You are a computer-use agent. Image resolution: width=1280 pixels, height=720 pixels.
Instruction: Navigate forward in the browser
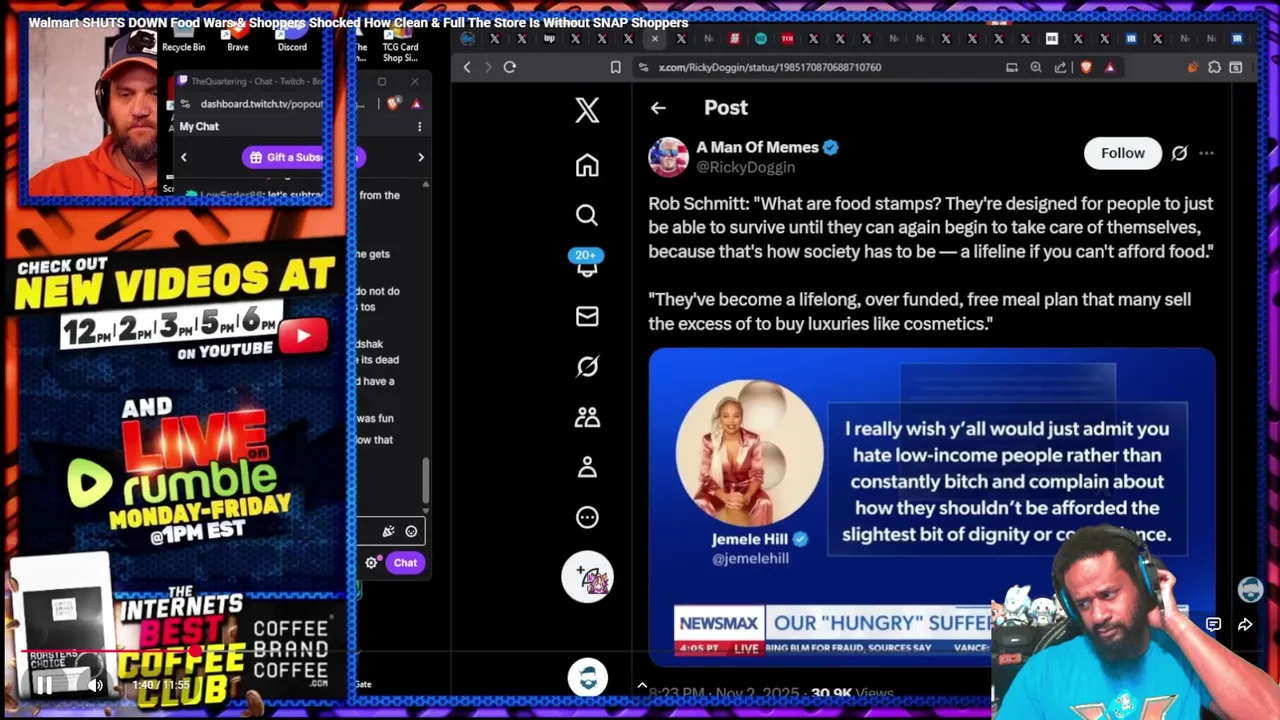coord(488,67)
